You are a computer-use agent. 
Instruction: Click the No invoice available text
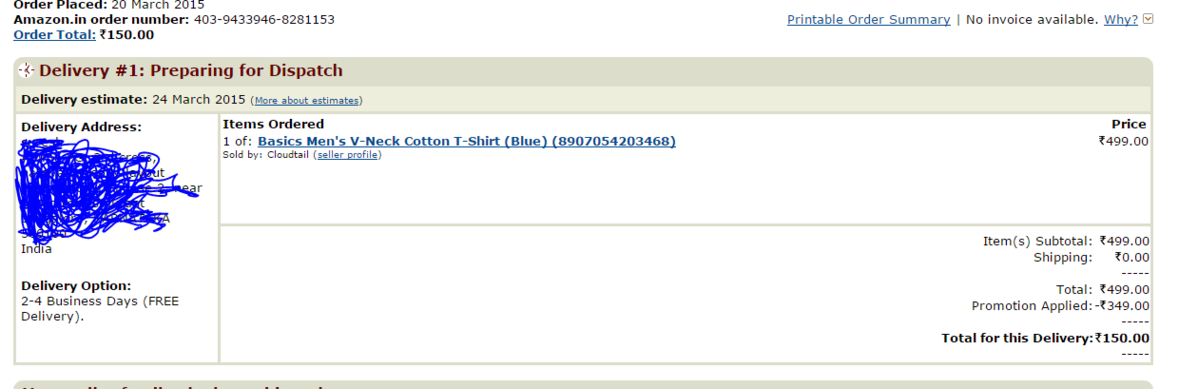pos(1032,20)
